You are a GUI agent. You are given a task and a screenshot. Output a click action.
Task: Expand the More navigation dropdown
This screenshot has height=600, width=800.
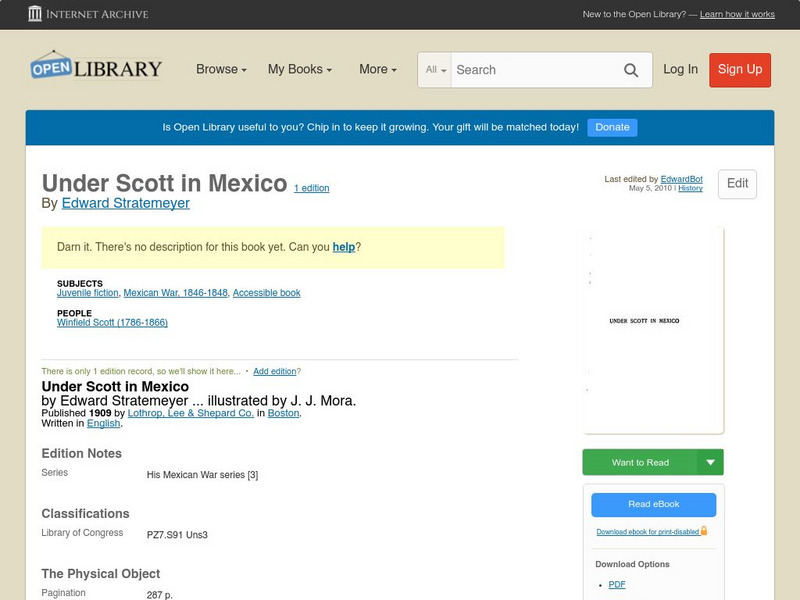tap(376, 70)
